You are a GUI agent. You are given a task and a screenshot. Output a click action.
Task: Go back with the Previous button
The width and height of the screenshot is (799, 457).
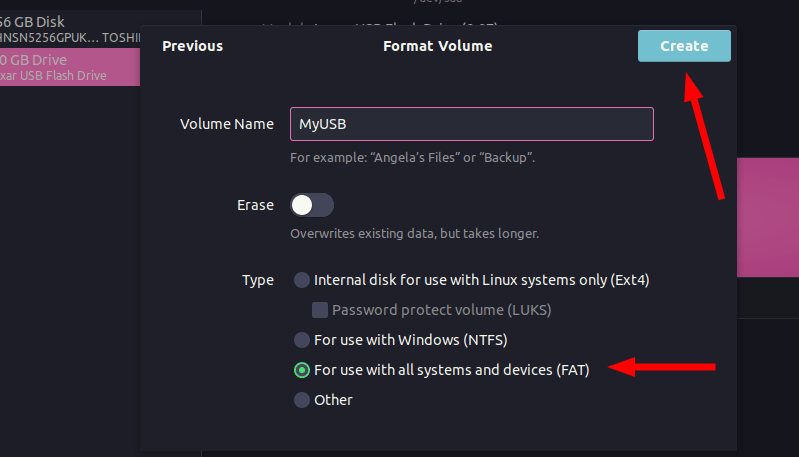pos(192,46)
